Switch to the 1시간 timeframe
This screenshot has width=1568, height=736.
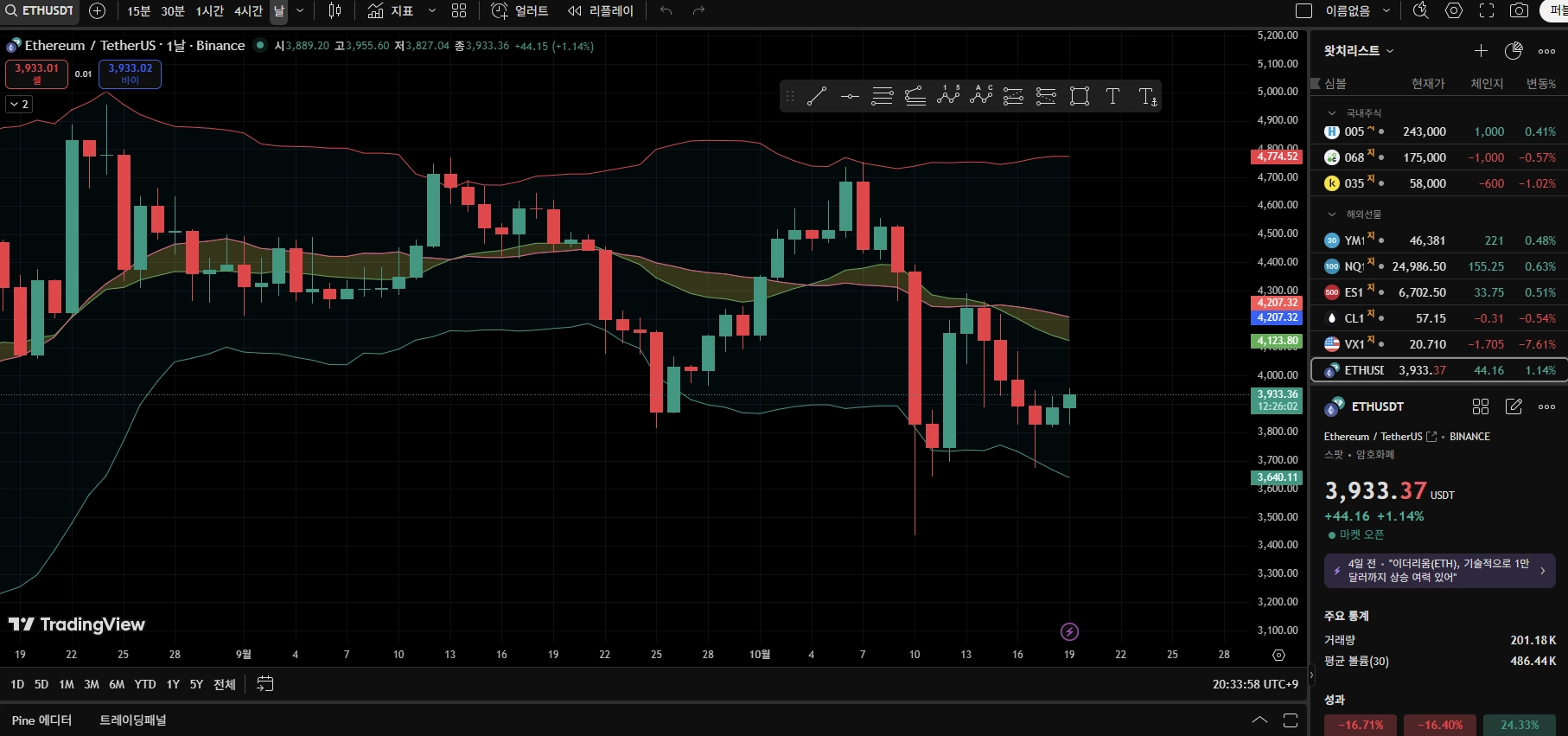(210, 10)
